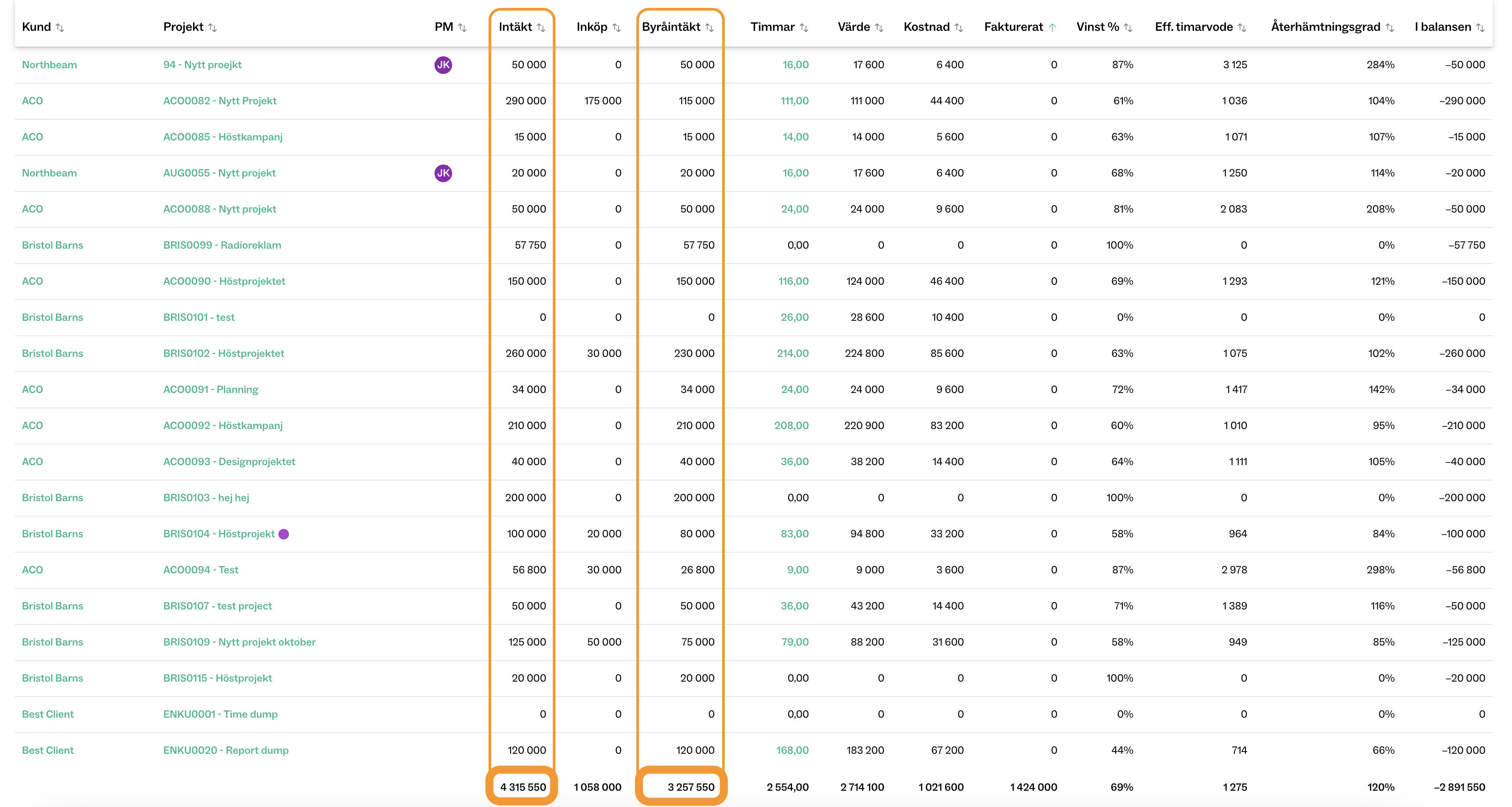Viewport: 1512px width, 807px height.
Task: Sort by Vinst % column icon
Action: pos(1128,28)
